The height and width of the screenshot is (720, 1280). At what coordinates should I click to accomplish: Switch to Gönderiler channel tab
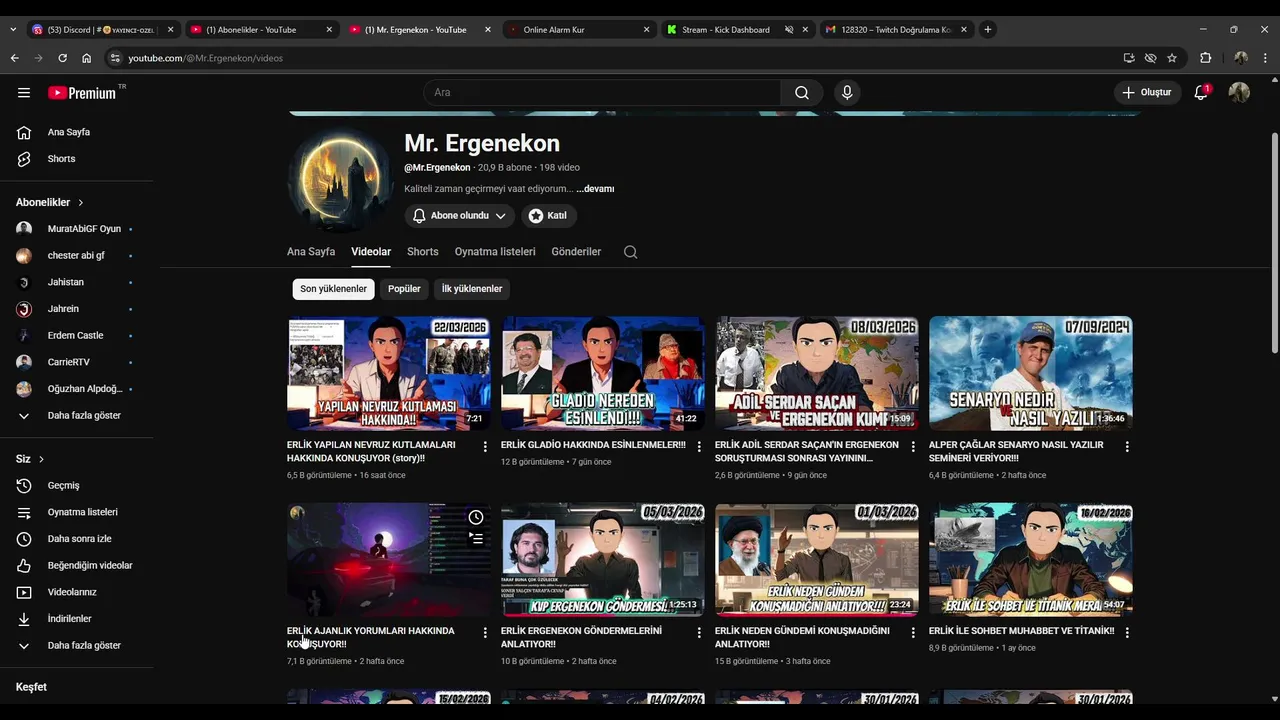(576, 252)
